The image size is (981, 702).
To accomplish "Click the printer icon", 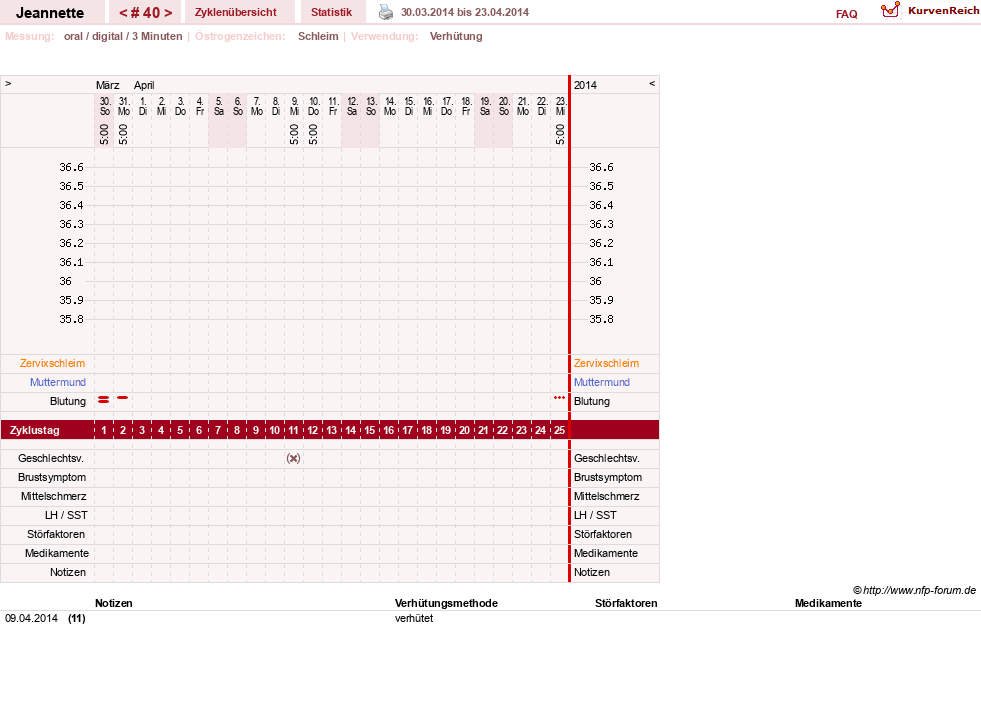I will [x=386, y=12].
